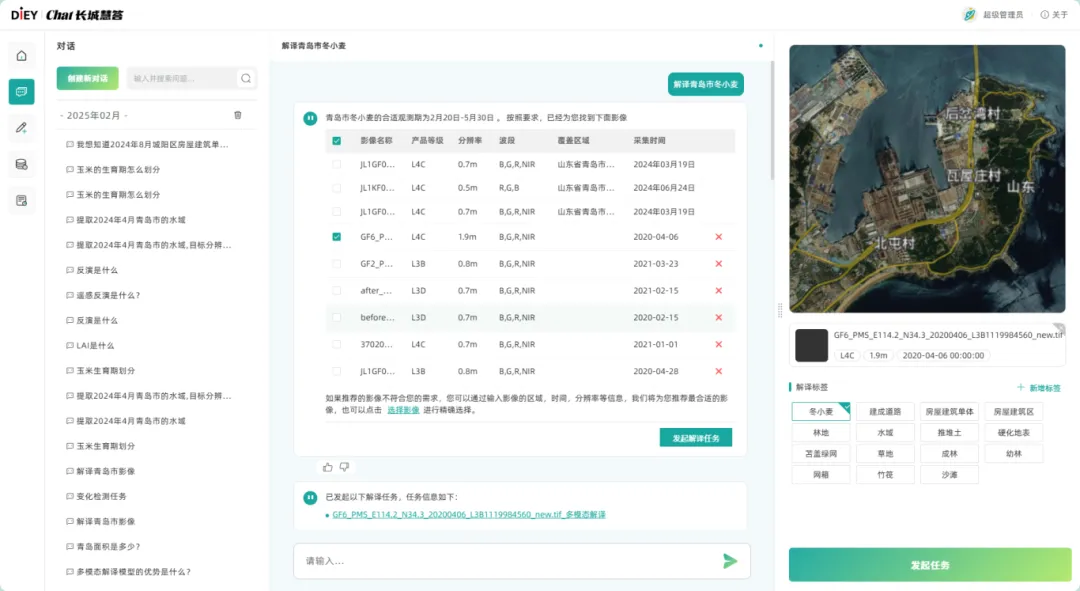Send message with paper plane icon
Screen dimensions: 1080x591
tap(730, 561)
